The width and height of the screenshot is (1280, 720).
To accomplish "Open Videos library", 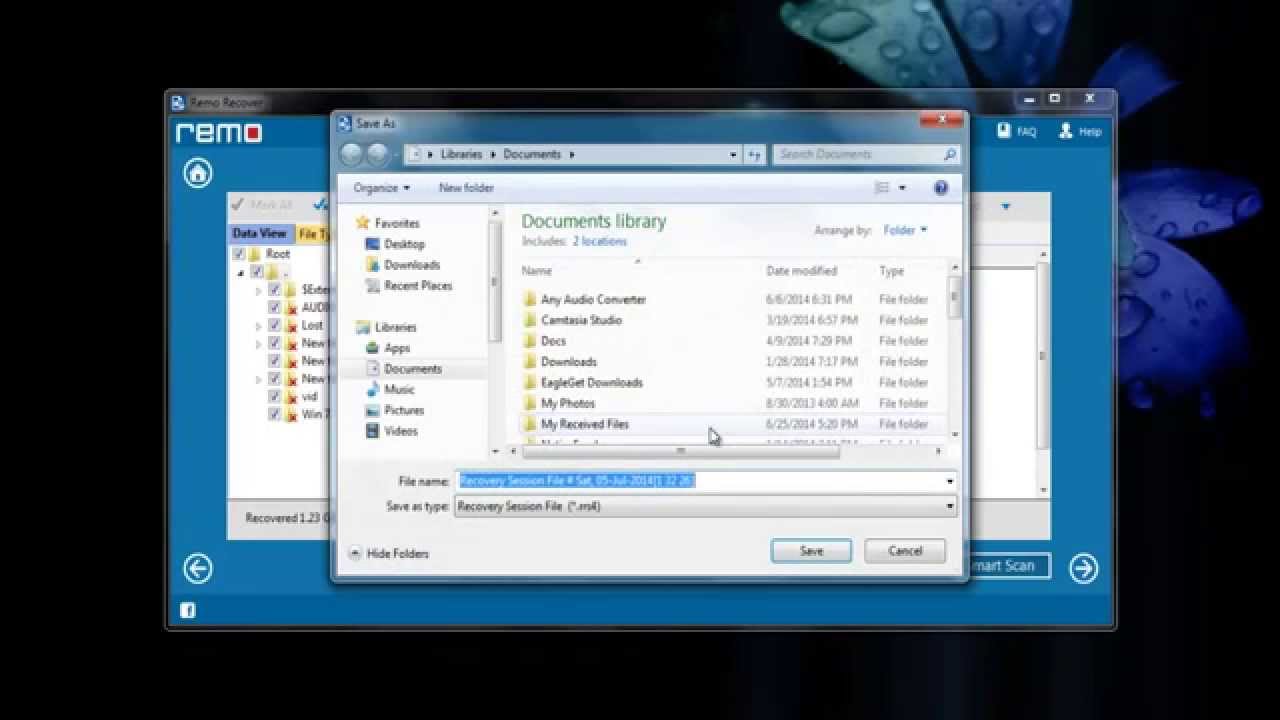I will point(391,431).
